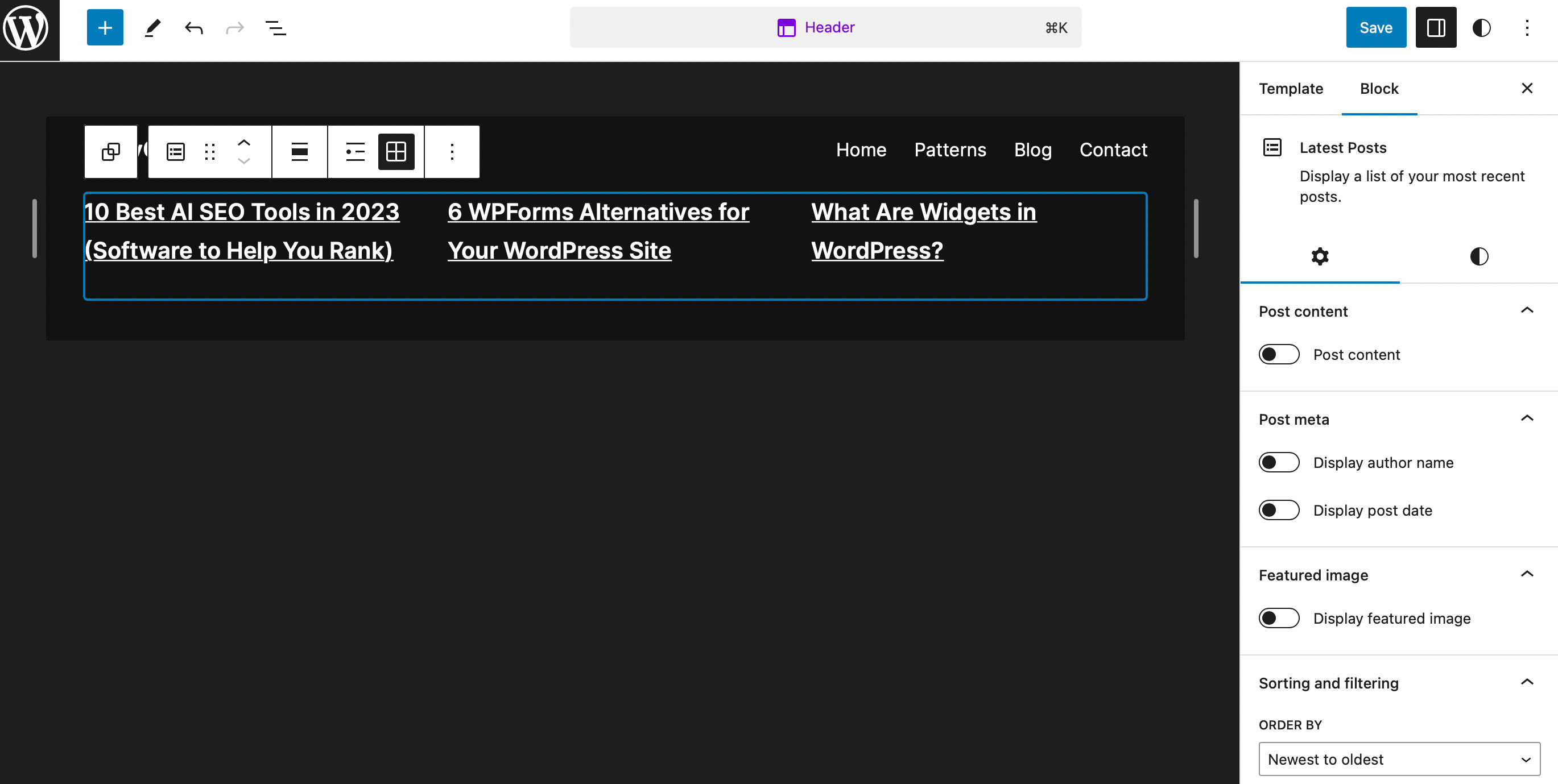Image resolution: width=1558 pixels, height=784 pixels.
Task: Collapse the Post meta section
Action: (x=1528, y=418)
